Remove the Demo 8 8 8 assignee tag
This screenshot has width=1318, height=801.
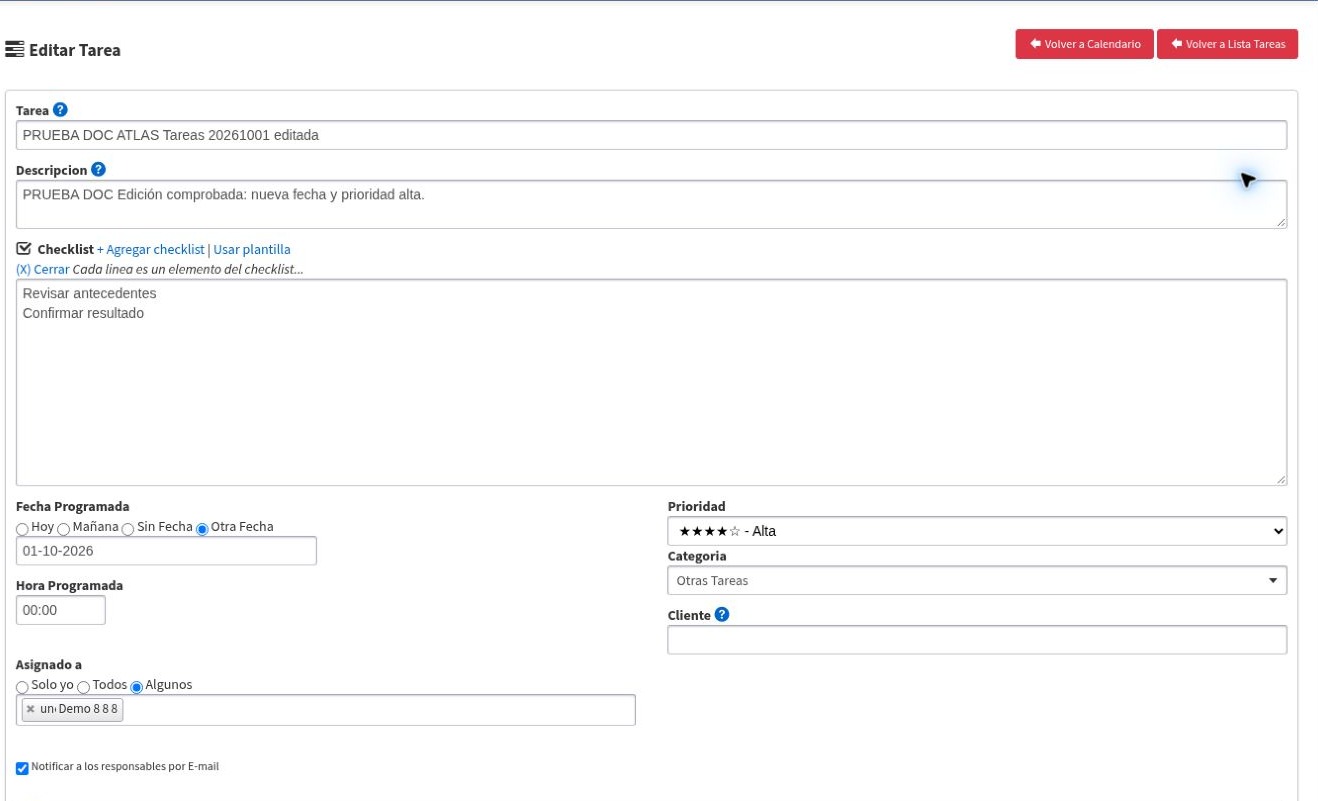coord(30,709)
